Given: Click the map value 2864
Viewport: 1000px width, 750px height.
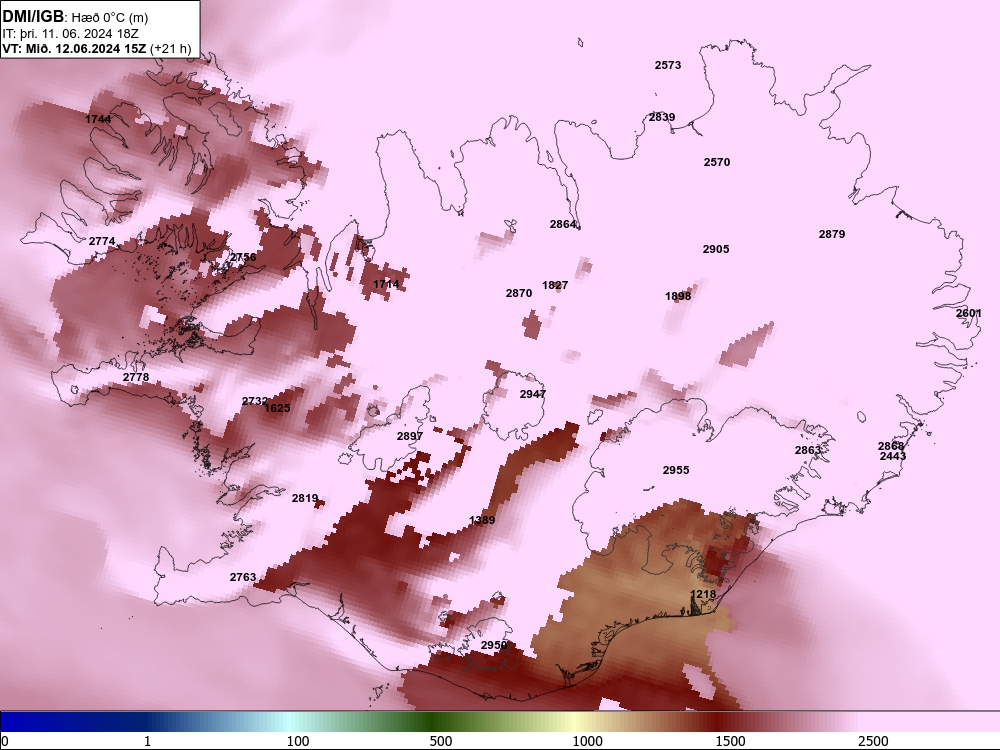Looking at the screenshot, I should coord(563,224).
